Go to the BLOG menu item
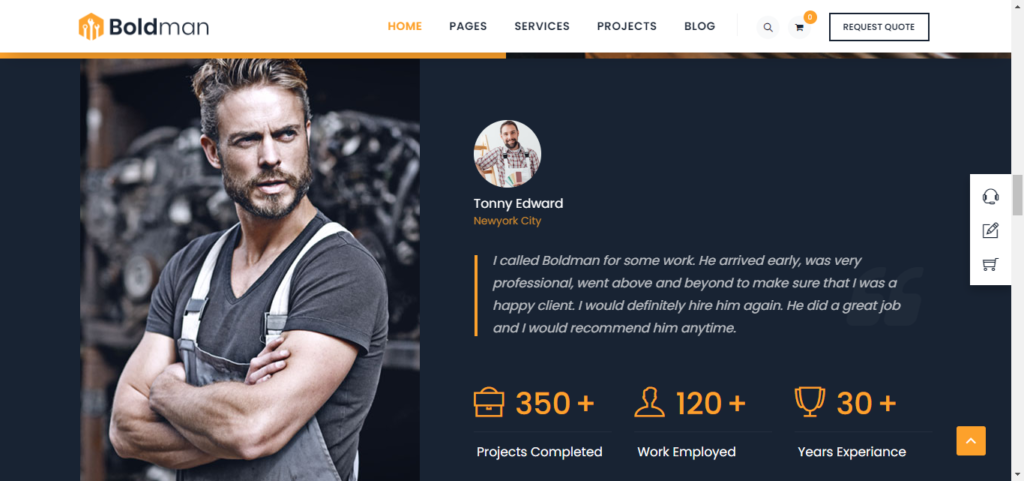The height and width of the screenshot is (481, 1024). pos(699,27)
